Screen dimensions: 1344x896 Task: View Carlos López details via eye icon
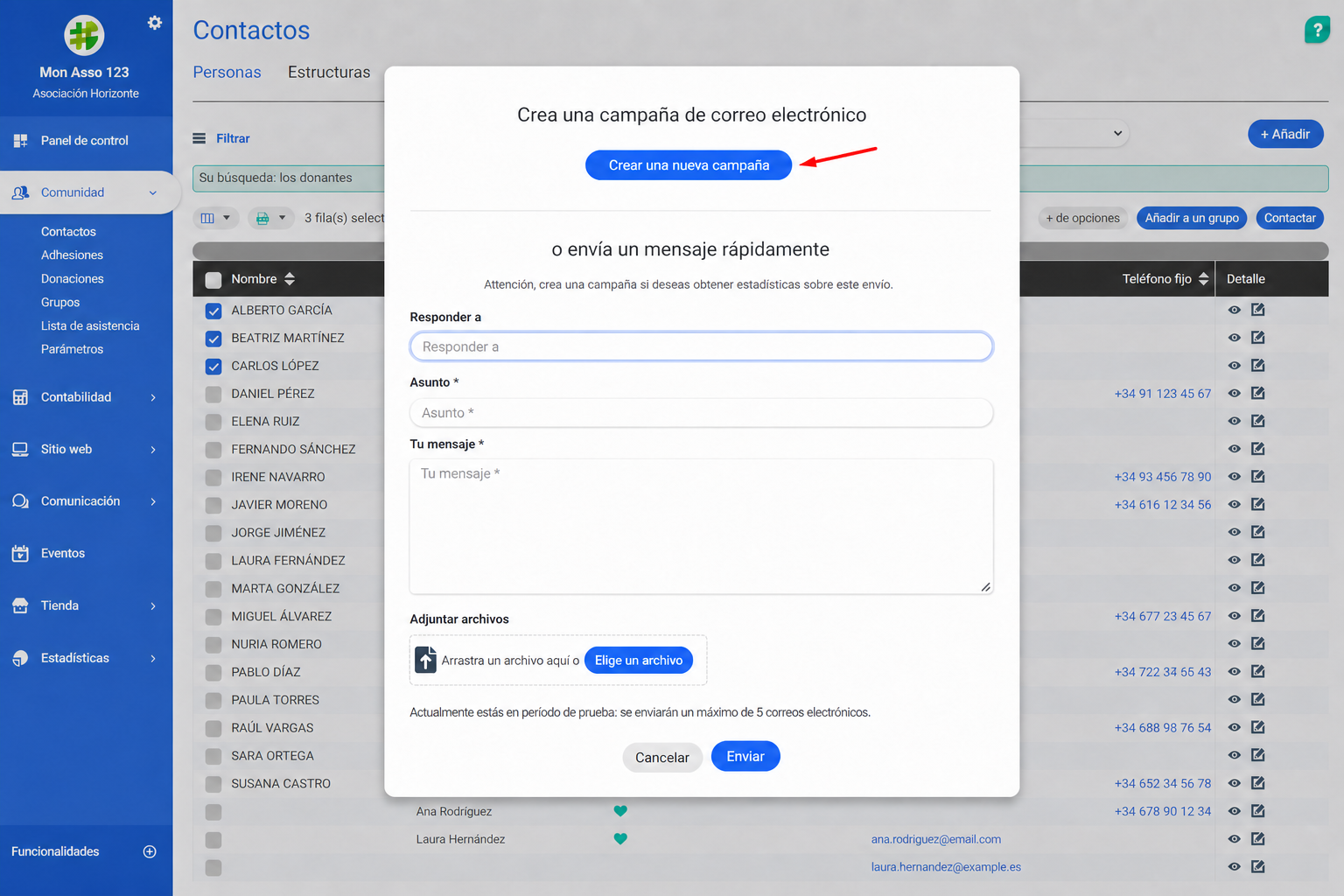click(x=1234, y=366)
